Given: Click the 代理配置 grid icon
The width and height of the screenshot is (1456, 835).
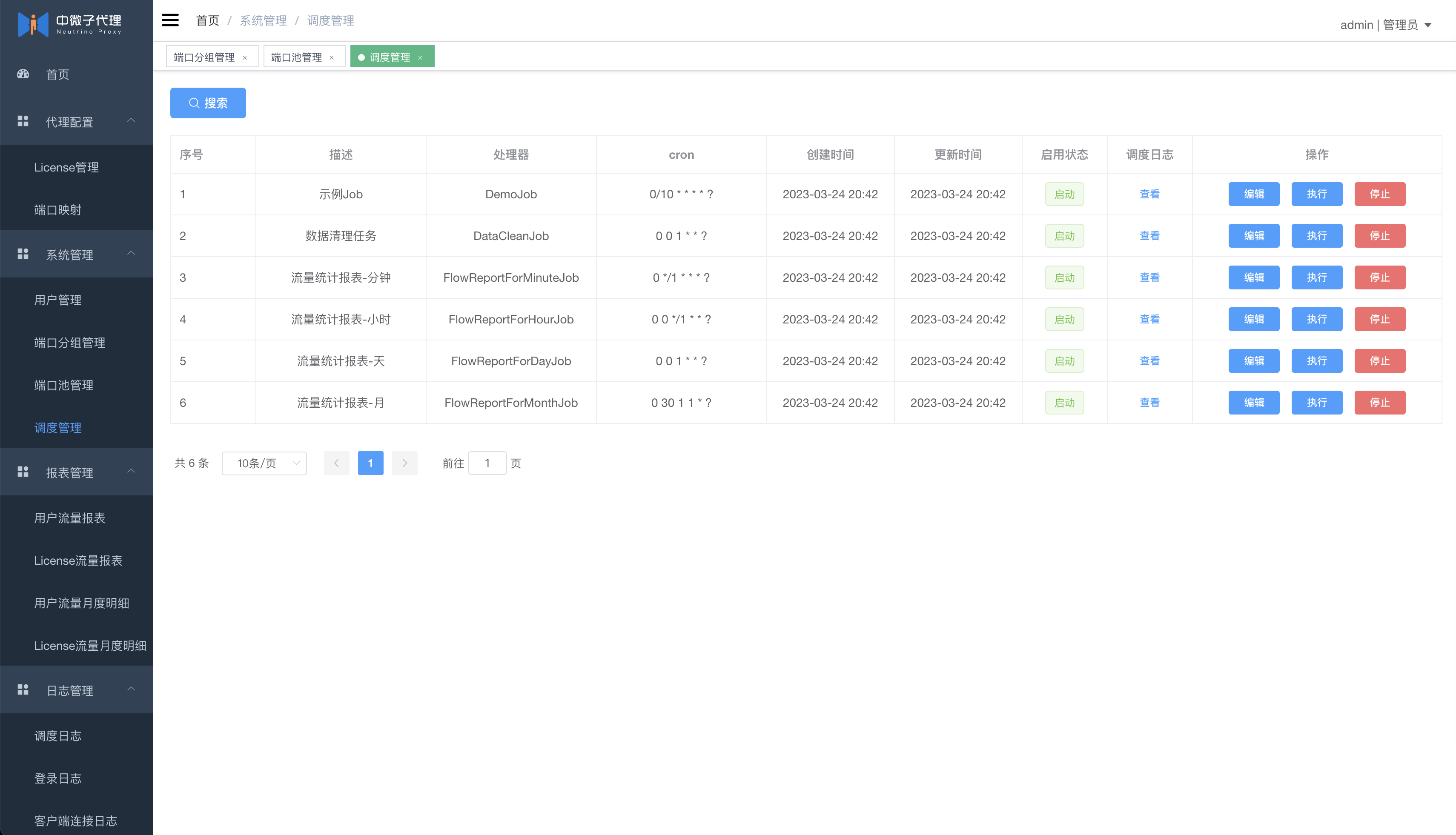Looking at the screenshot, I should point(23,121).
